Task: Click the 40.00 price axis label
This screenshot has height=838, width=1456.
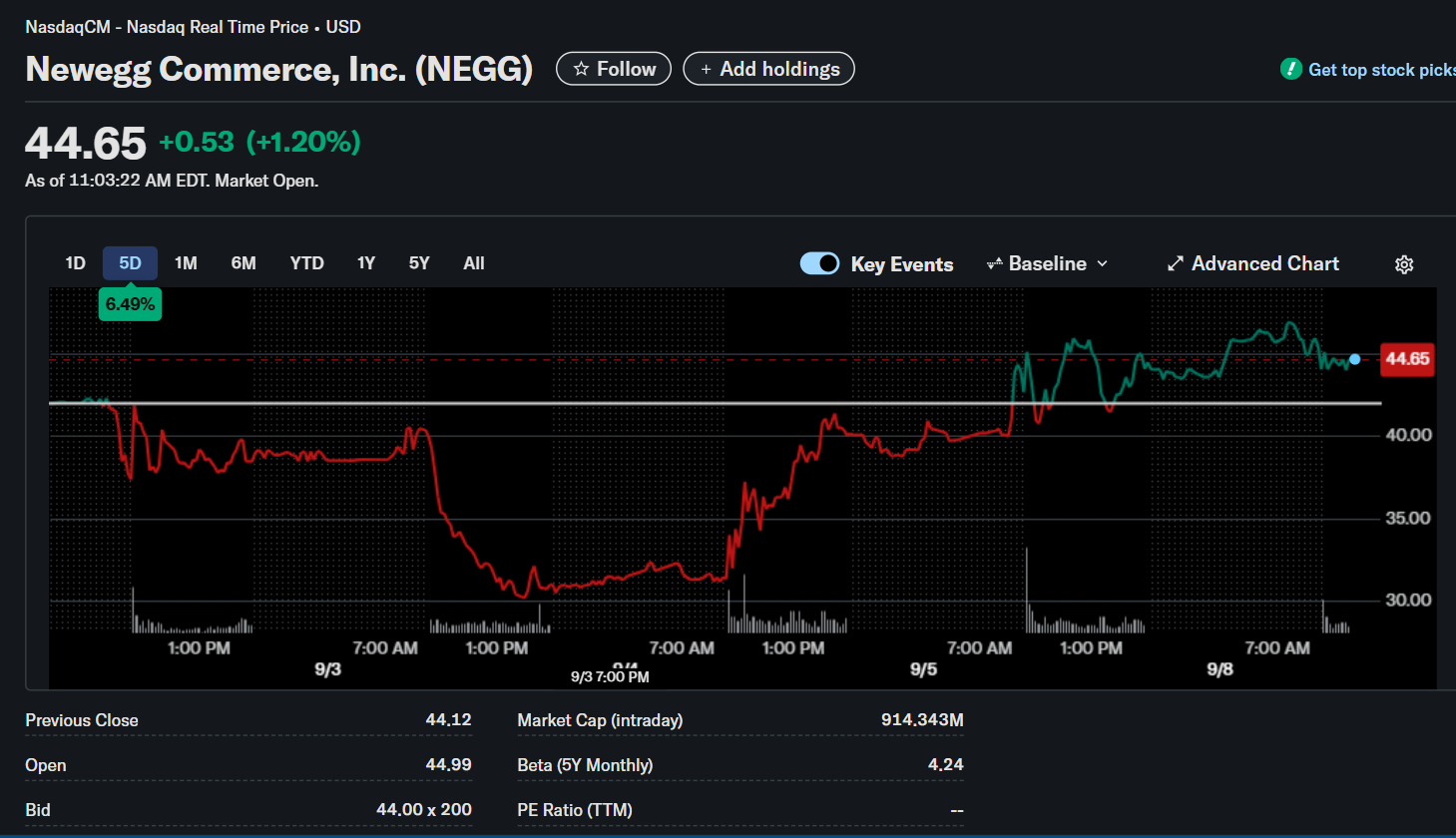Action: pos(1408,435)
